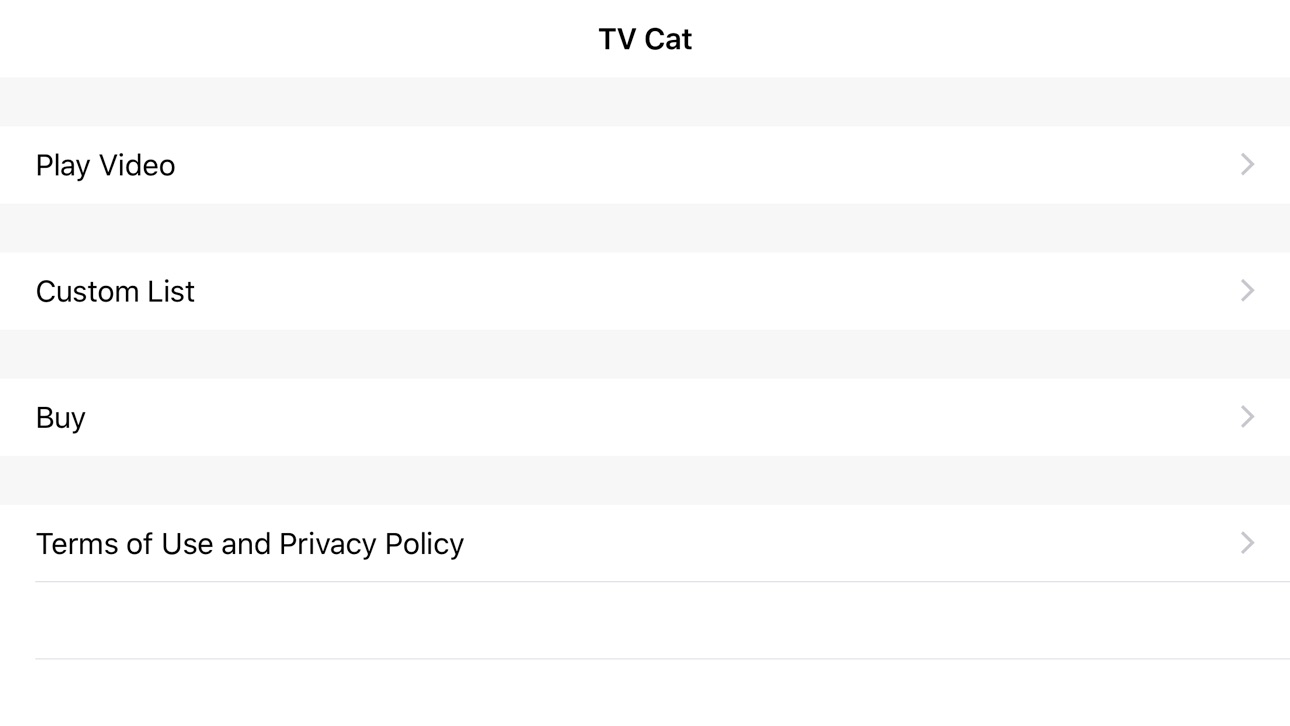Click the arrow icon on the Buy row
This screenshot has height=726, width=1290.
point(1247,417)
